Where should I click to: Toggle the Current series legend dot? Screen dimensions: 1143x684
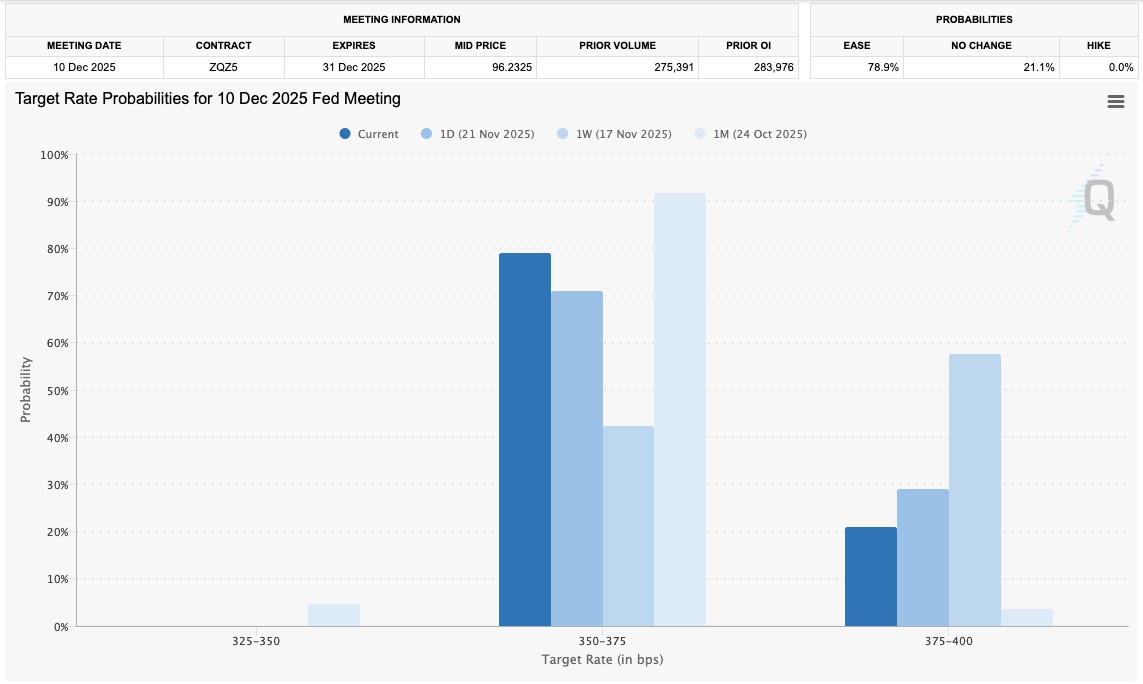click(345, 133)
